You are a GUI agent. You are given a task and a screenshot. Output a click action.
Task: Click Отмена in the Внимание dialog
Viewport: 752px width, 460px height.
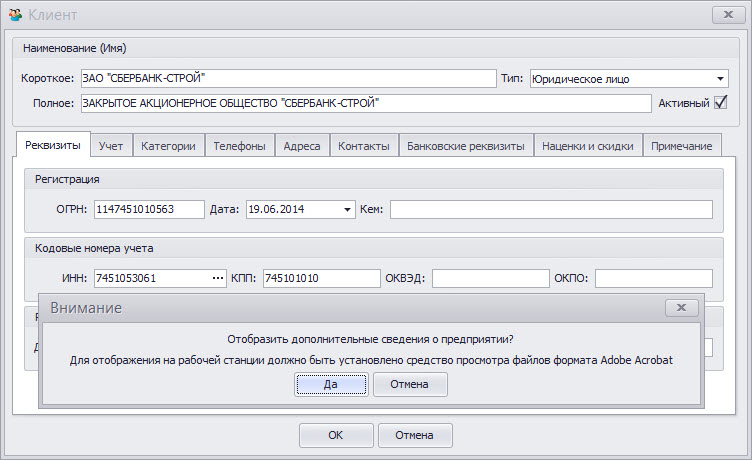(x=410, y=384)
